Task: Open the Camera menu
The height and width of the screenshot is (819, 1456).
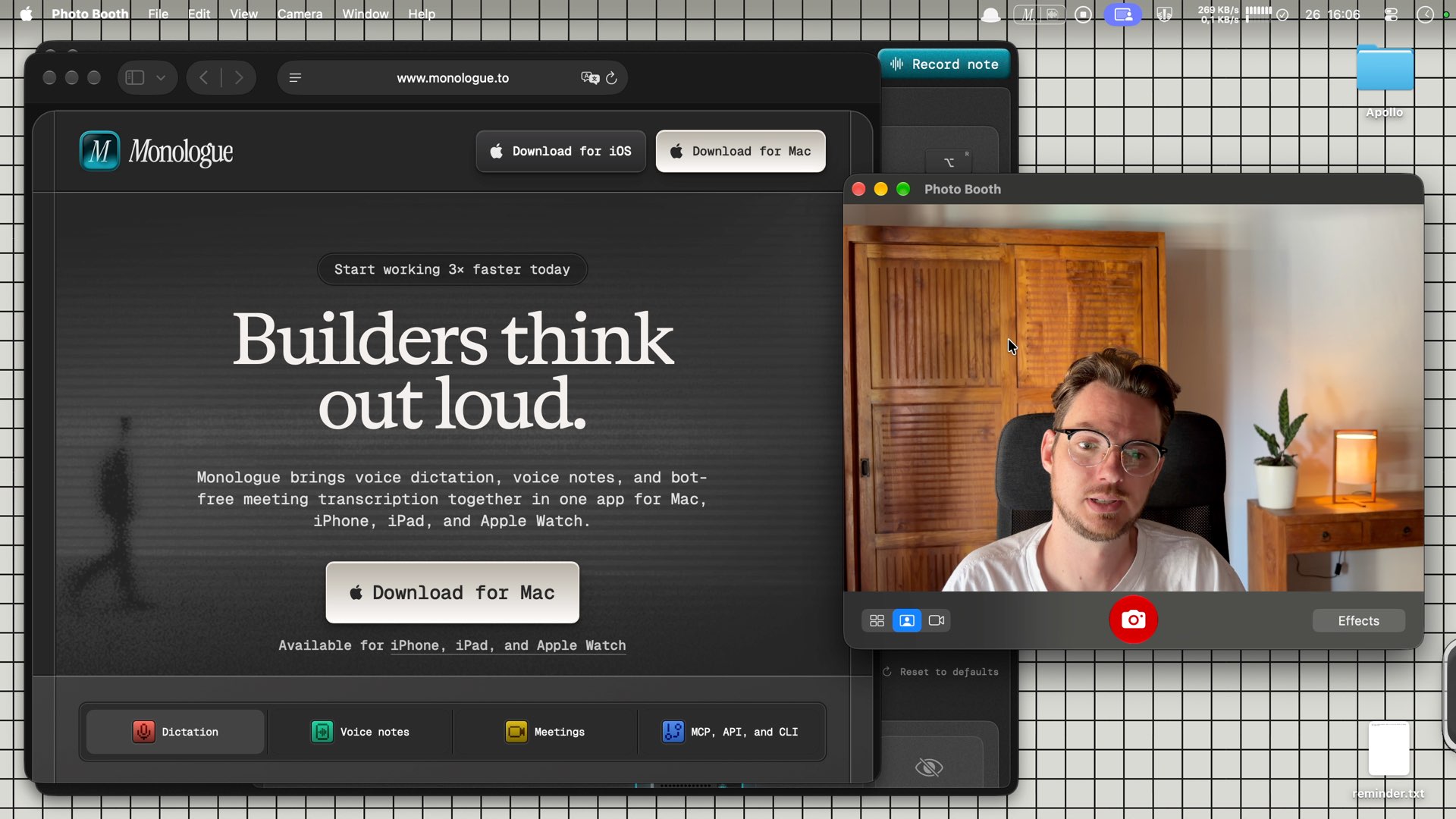Action: click(x=300, y=14)
